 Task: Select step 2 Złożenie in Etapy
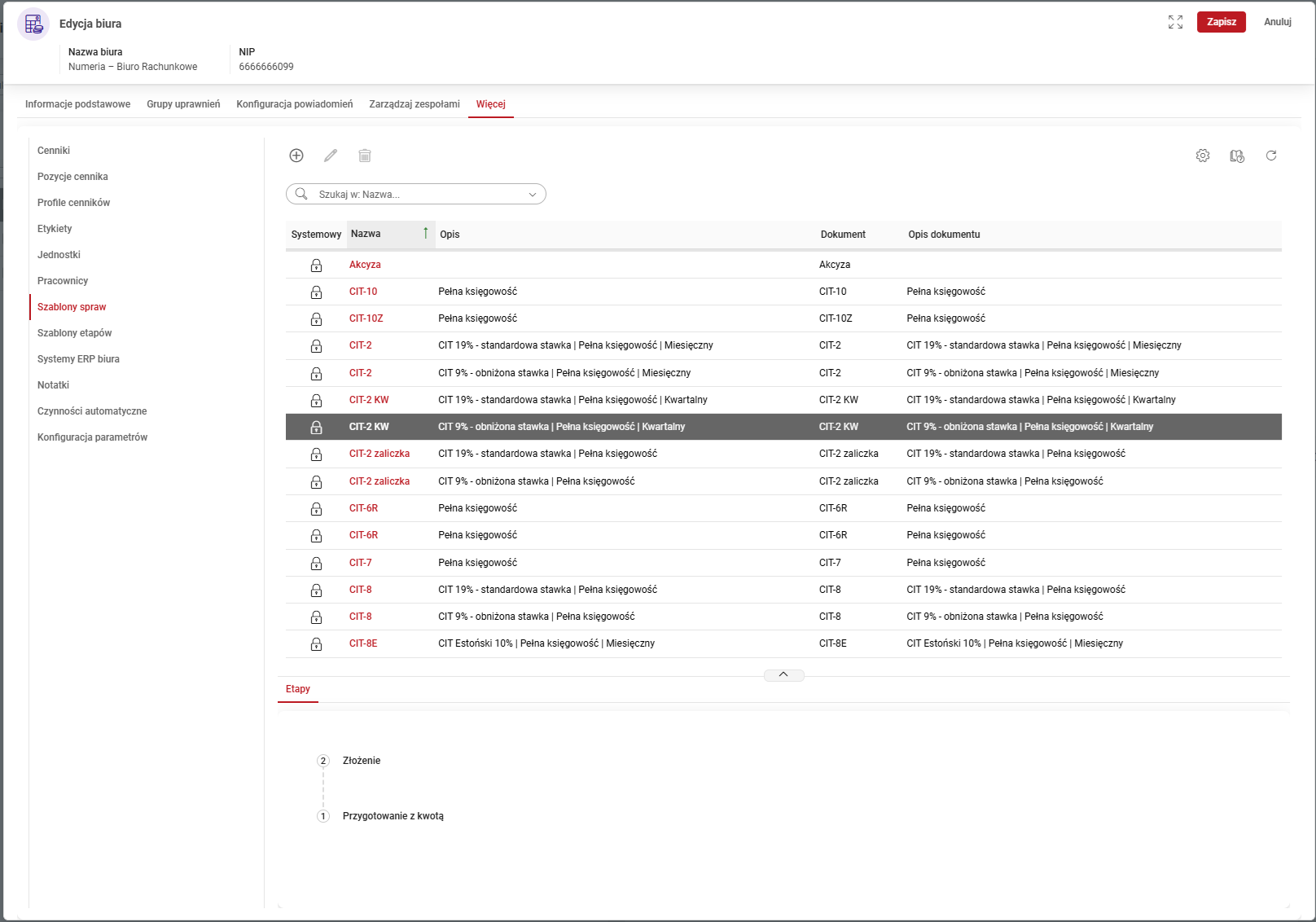(361, 761)
